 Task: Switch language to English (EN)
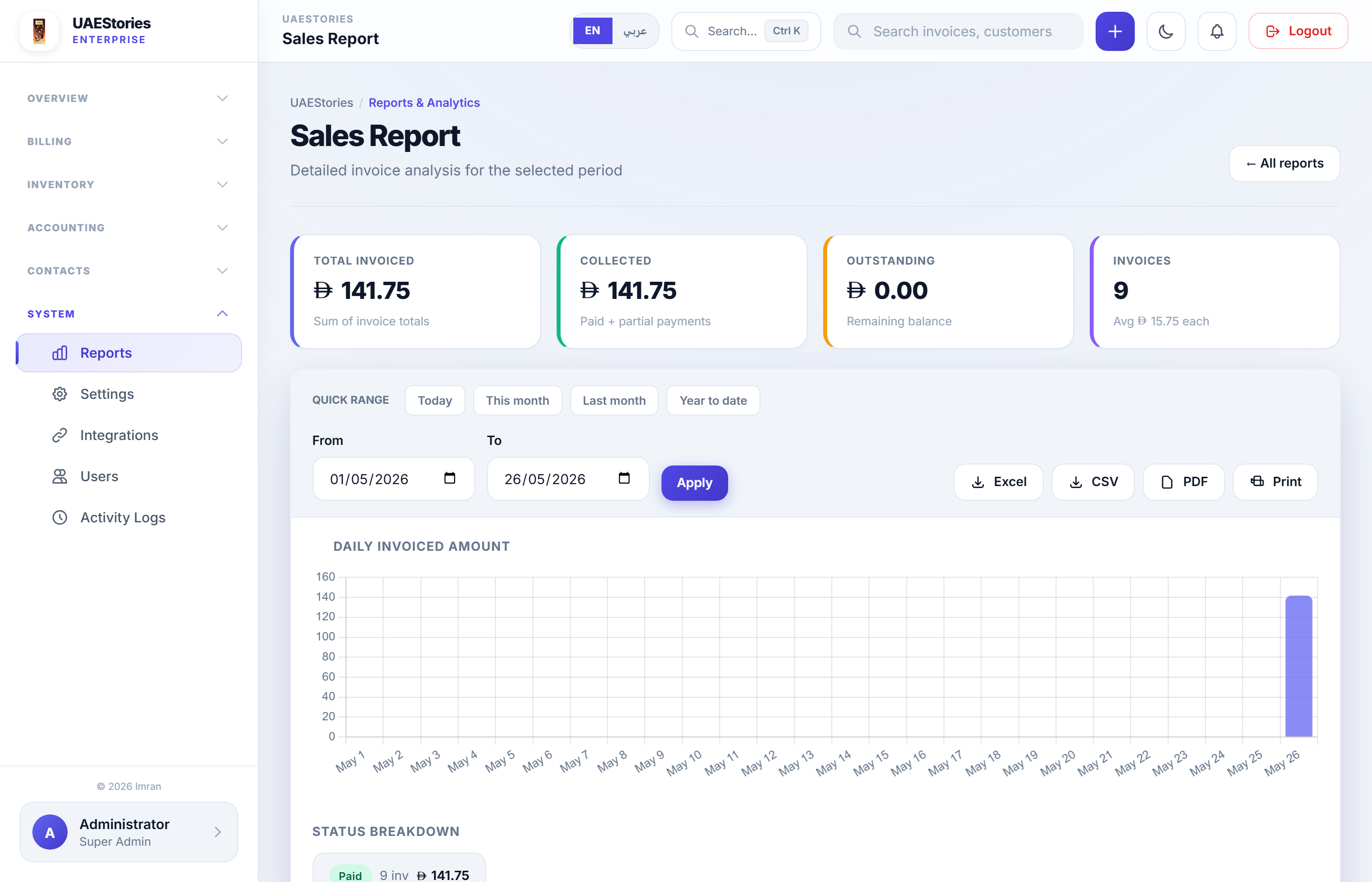[593, 31]
